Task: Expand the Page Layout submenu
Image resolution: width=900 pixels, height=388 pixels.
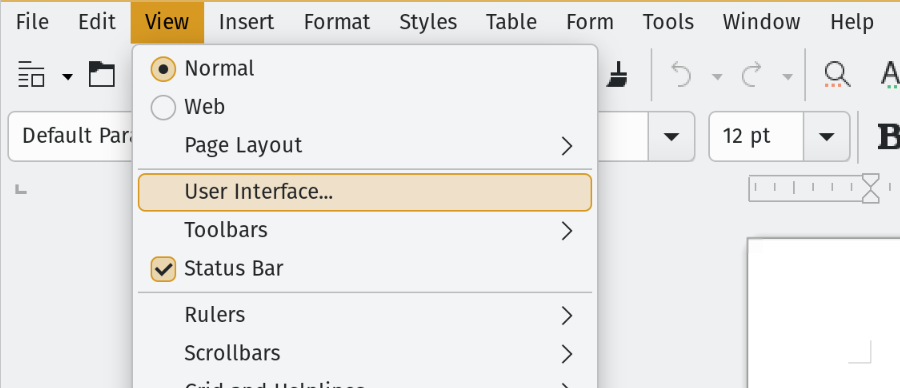Action: coord(364,145)
